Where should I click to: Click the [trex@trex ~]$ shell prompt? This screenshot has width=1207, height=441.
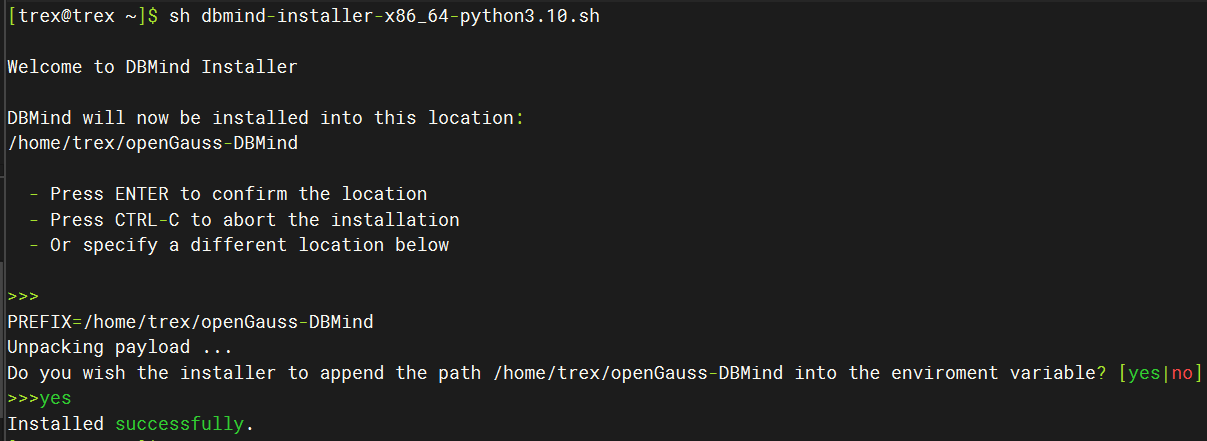click(82, 17)
